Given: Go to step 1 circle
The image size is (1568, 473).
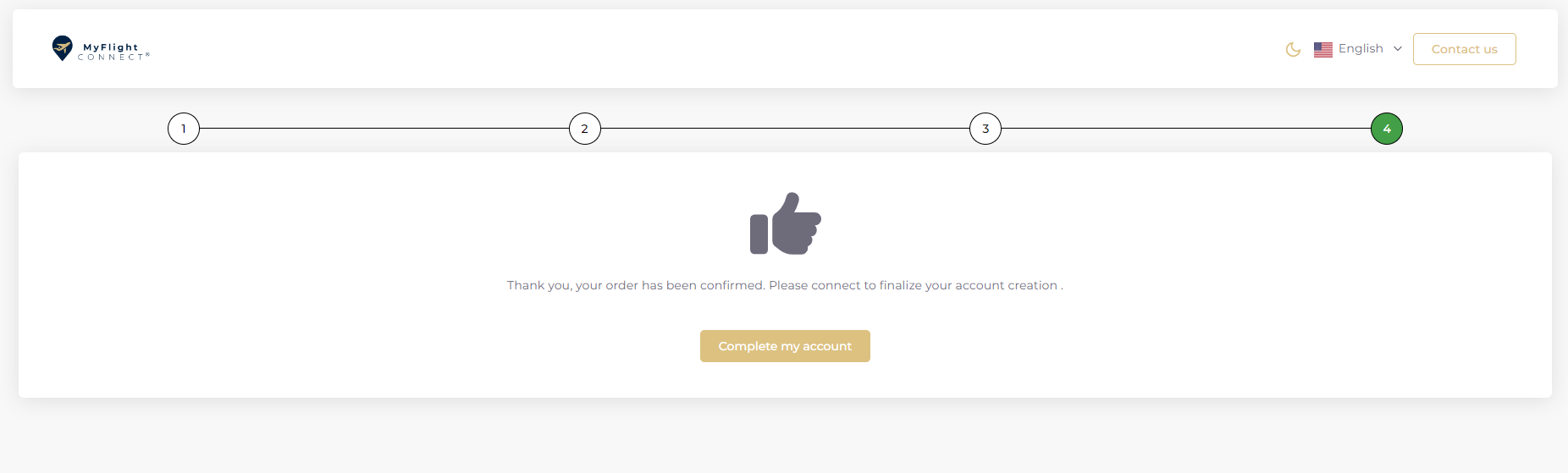Looking at the screenshot, I should pyautogui.click(x=184, y=129).
